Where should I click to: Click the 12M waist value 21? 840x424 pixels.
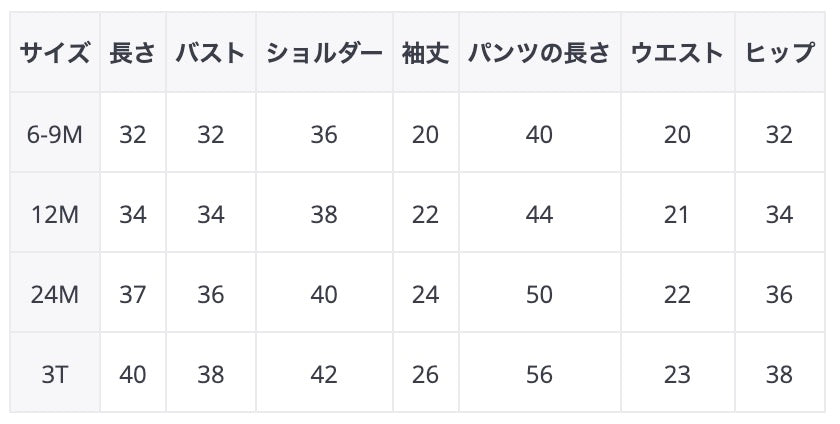677,214
